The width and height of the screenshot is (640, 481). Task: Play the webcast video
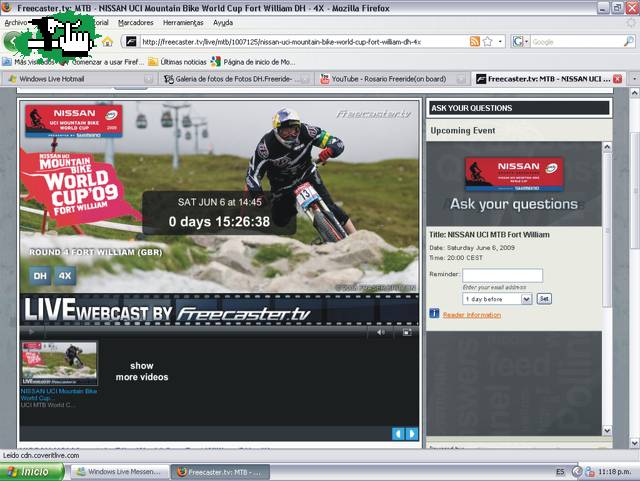tap(31, 332)
